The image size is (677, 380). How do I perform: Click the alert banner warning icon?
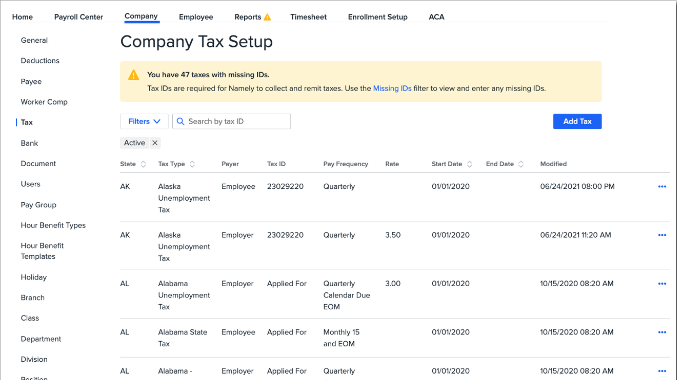(x=133, y=75)
